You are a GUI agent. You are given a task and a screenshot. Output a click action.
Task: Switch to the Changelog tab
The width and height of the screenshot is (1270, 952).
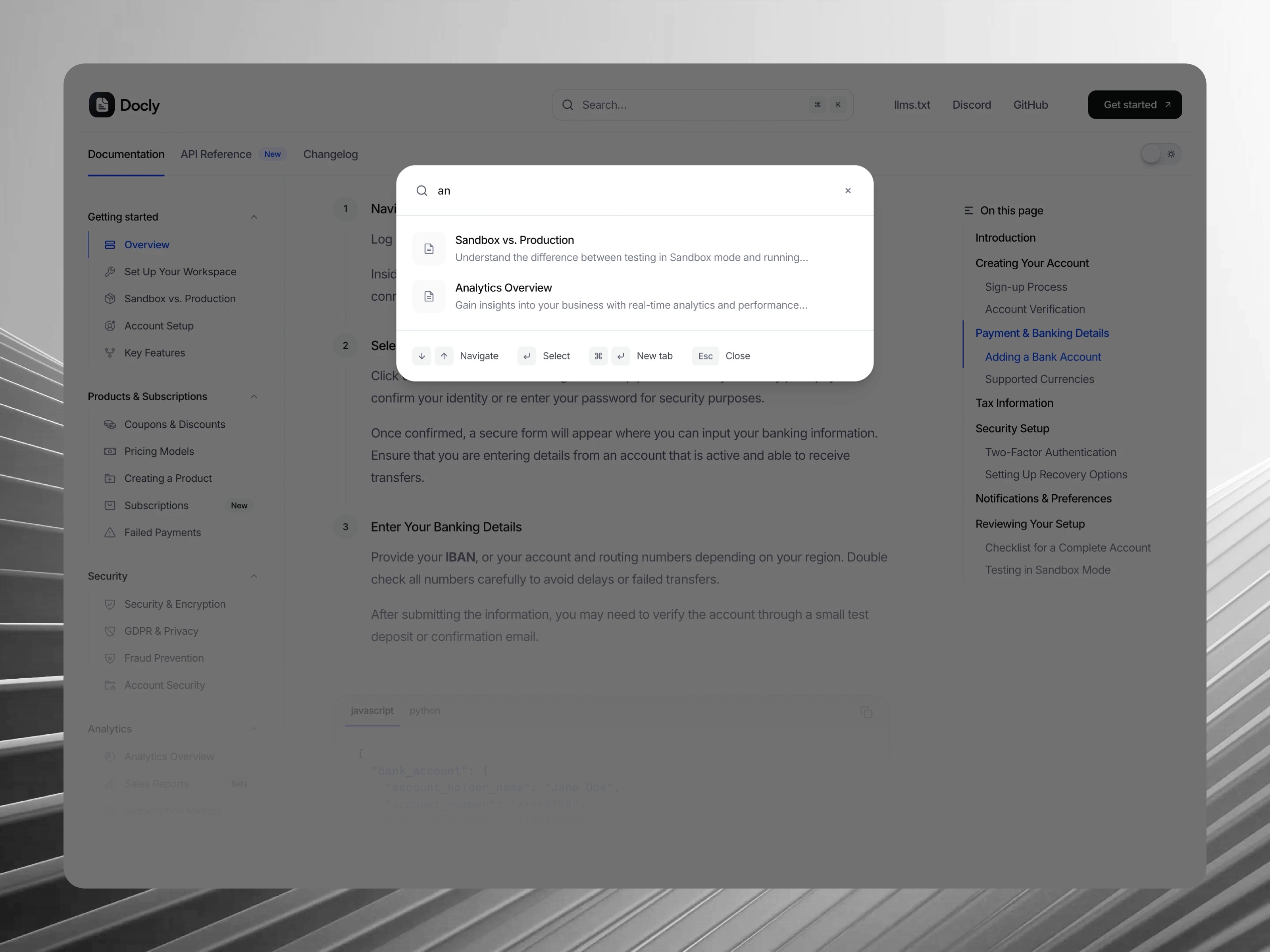point(330,154)
